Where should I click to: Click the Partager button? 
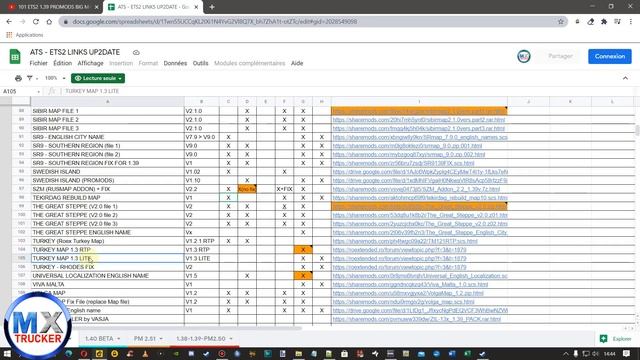pos(560,56)
